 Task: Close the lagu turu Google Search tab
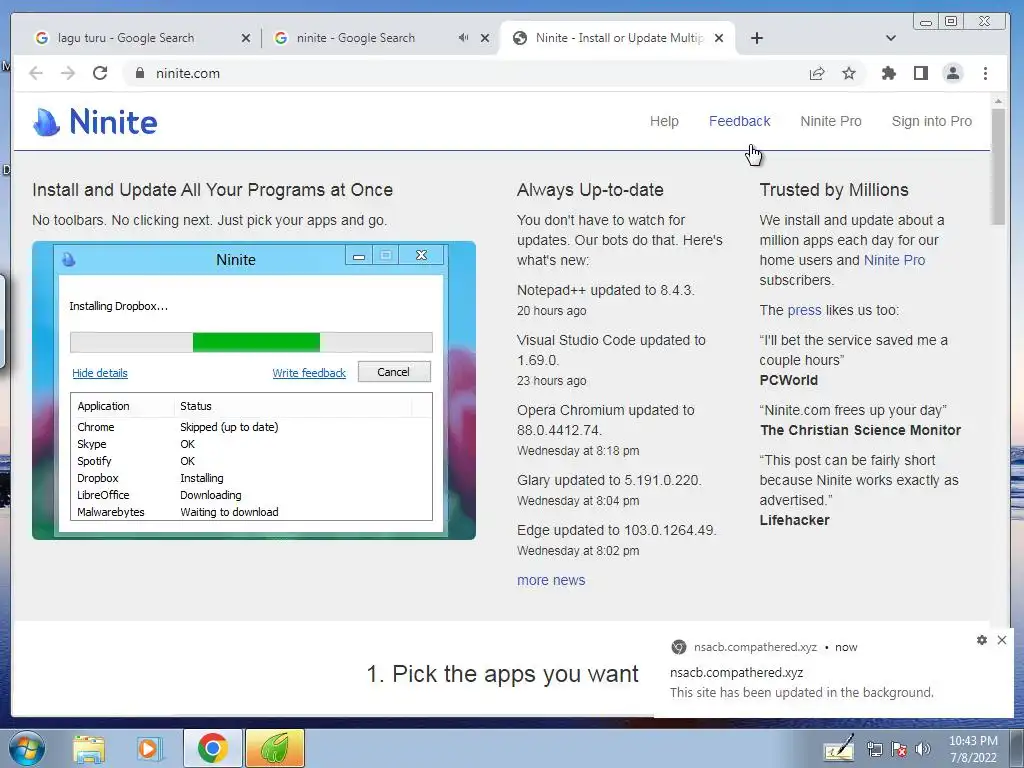tap(246, 38)
